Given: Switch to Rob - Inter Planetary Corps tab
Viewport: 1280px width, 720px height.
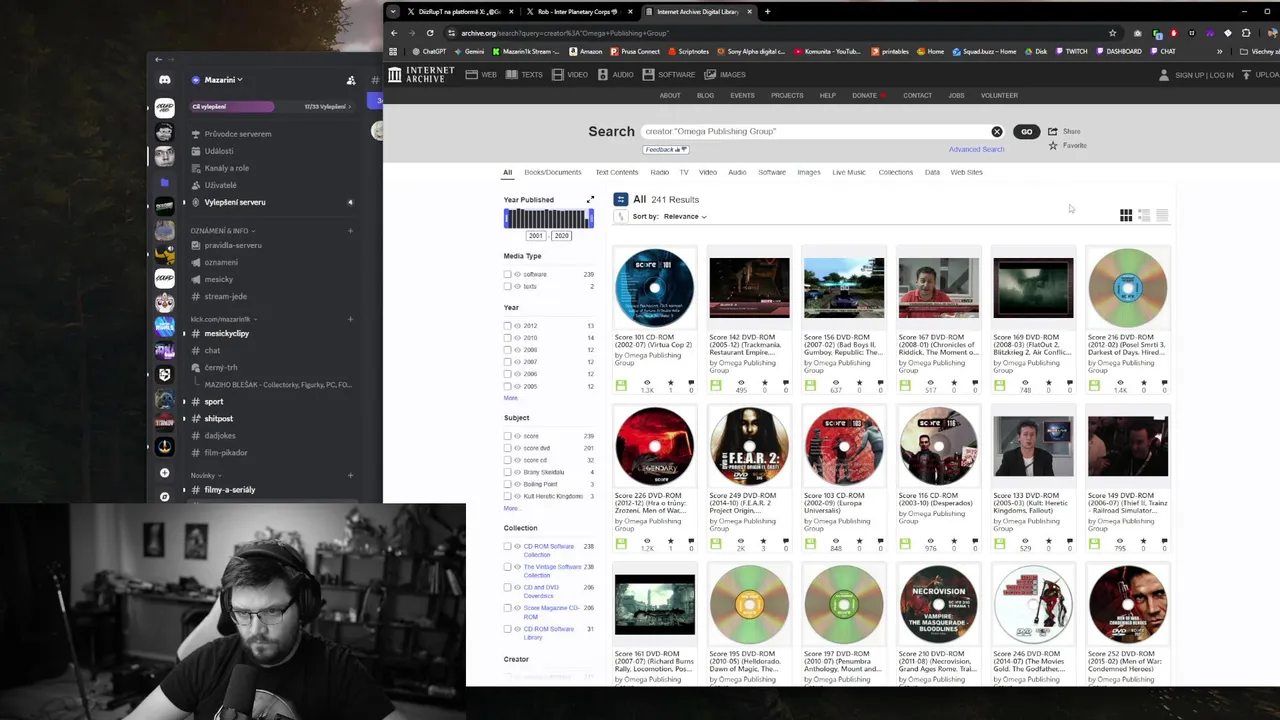Looking at the screenshot, I should (580, 12).
